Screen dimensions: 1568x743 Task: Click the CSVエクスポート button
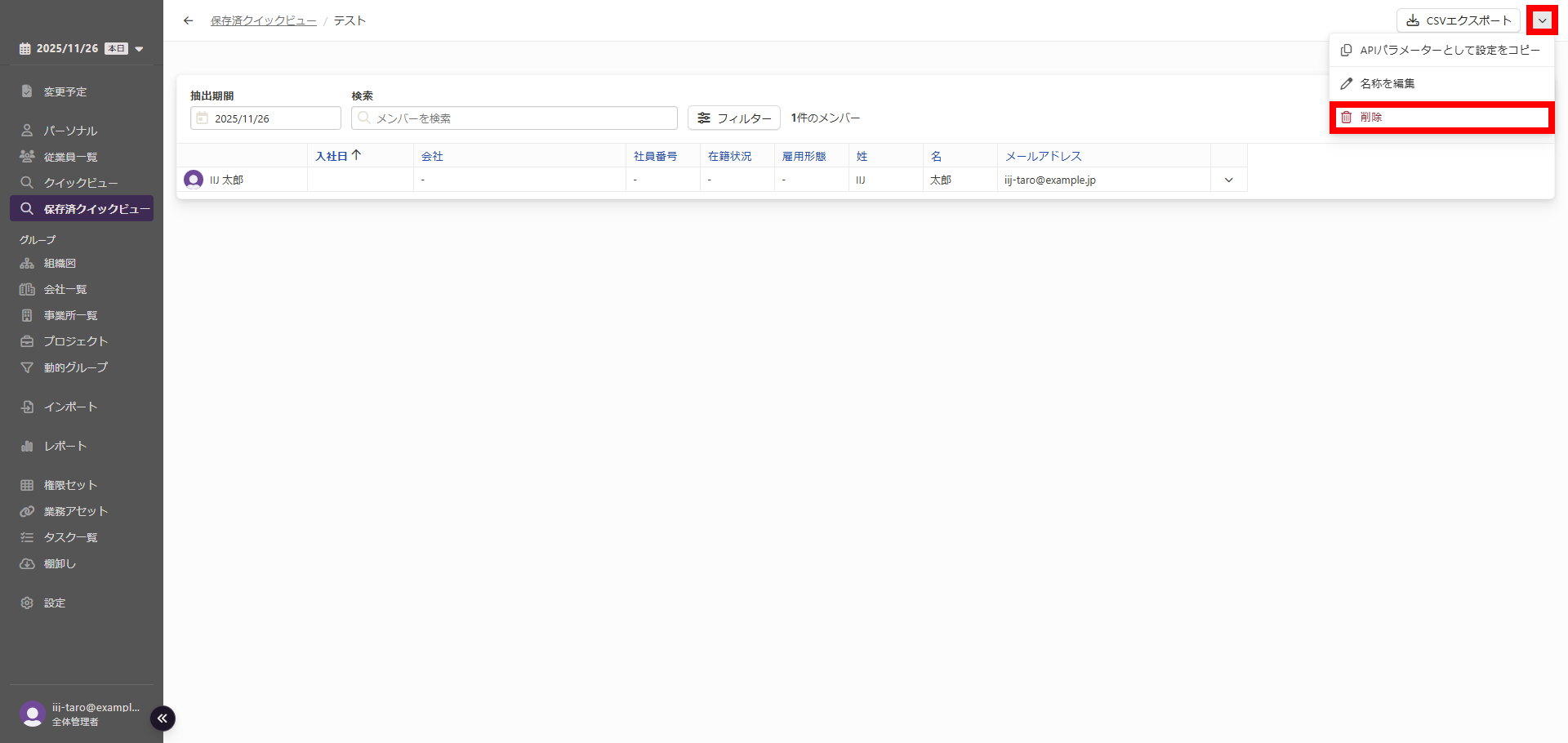(1458, 20)
